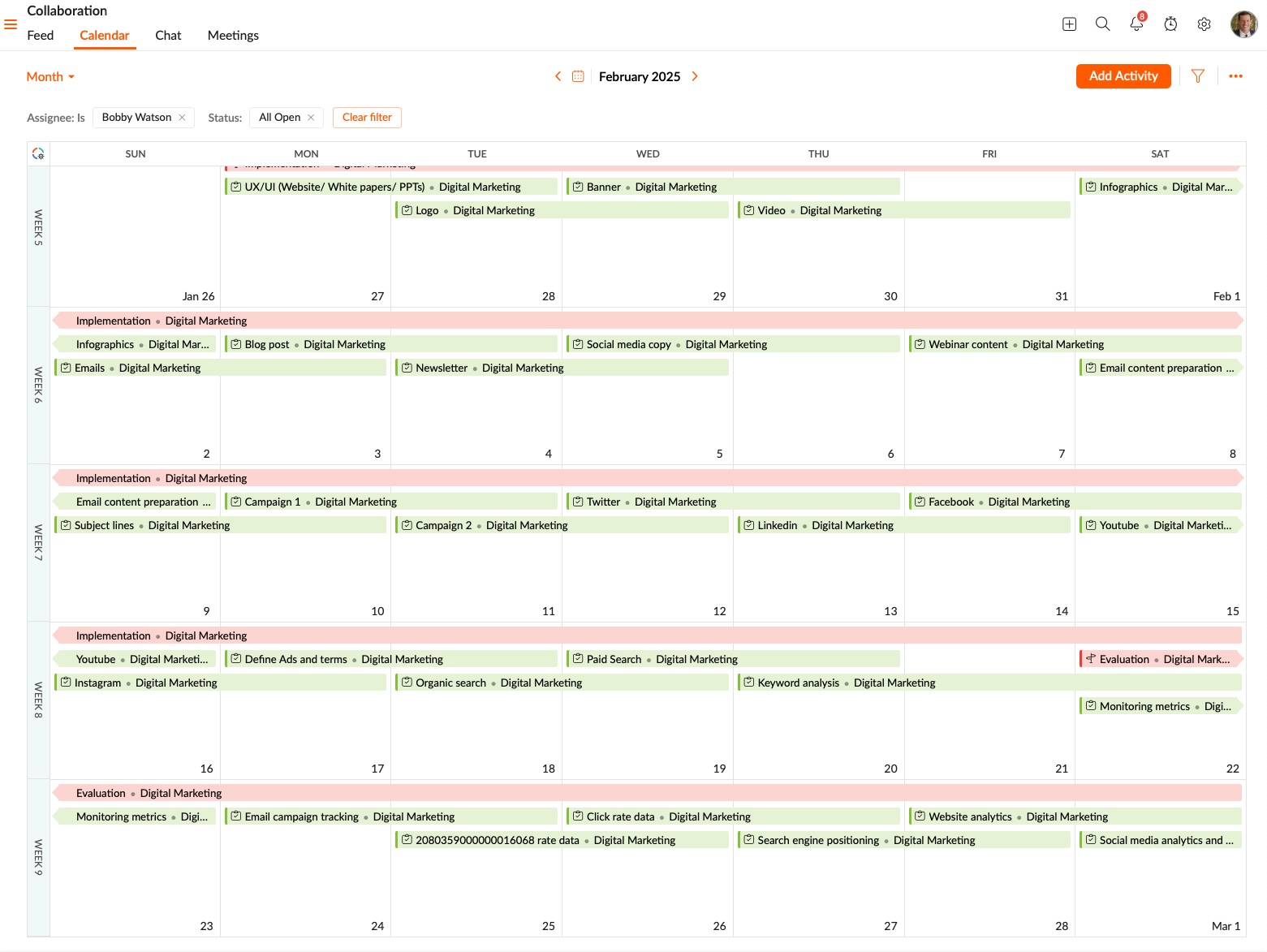Open the calendar date picker icon
The height and width of the screenshot is (952, 1267).
pos(578,75)
